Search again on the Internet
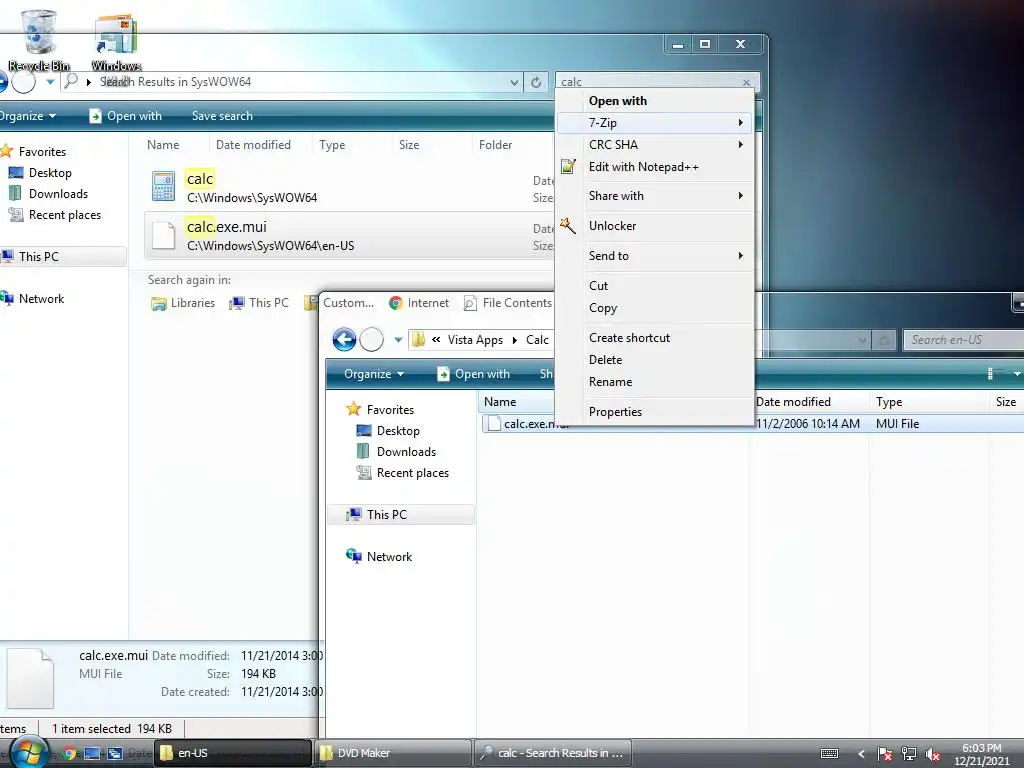The width and height of the screenshot is (1024, 768). tap(419, 303)
